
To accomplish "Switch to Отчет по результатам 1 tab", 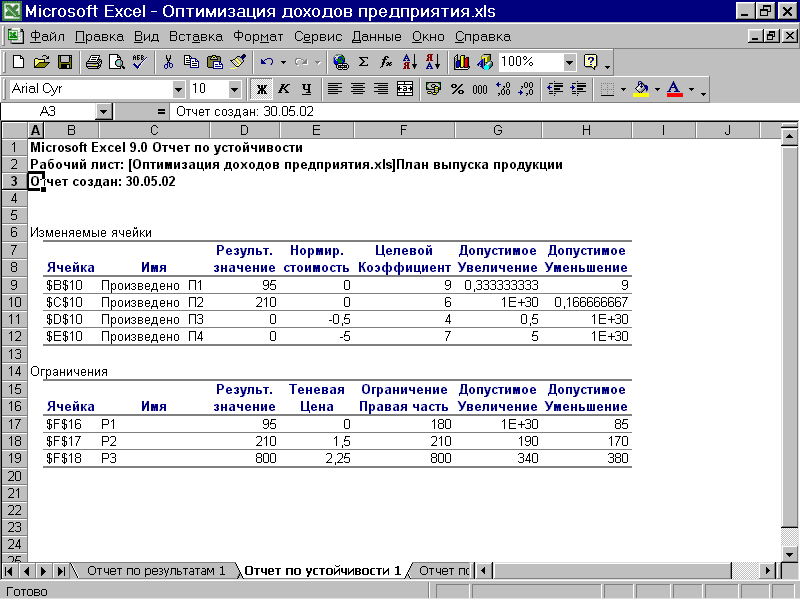I will (156, 570).
